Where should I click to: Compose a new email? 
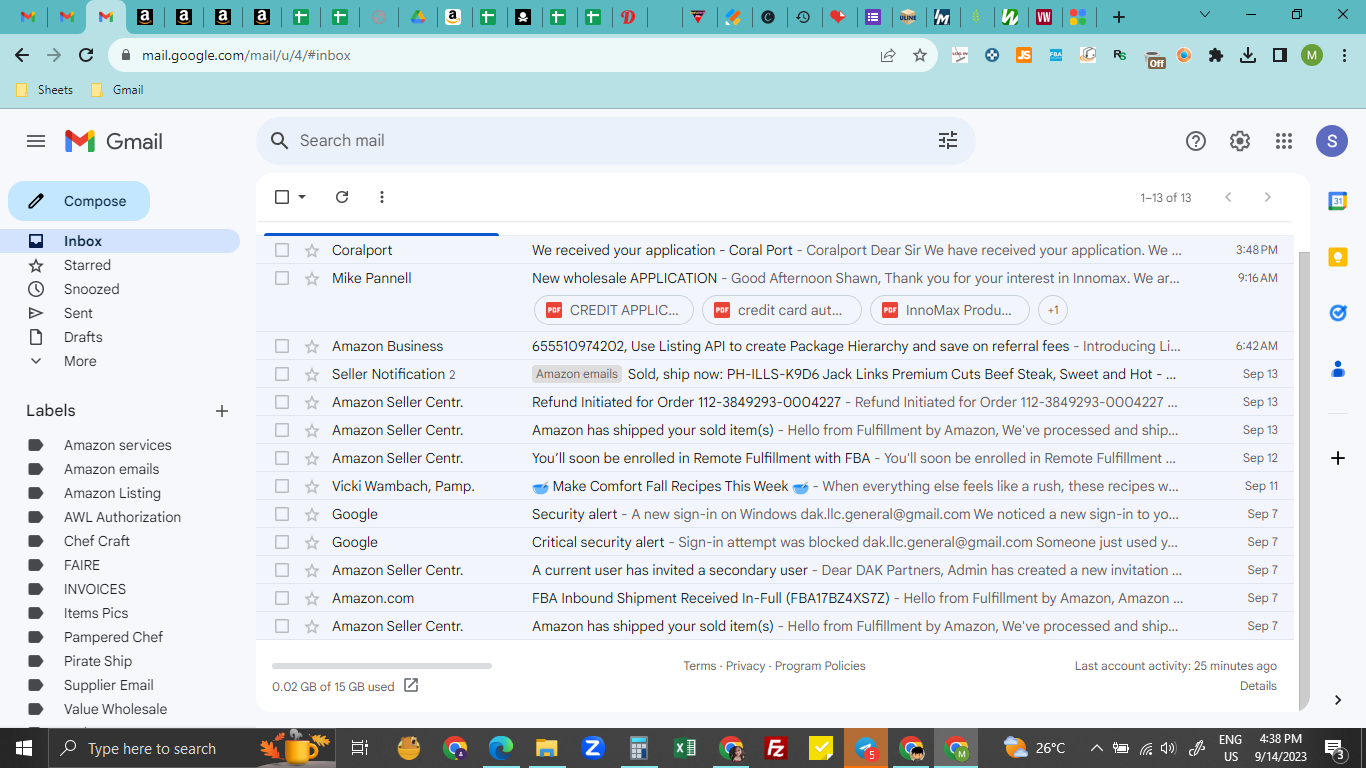tap(79, 201)
